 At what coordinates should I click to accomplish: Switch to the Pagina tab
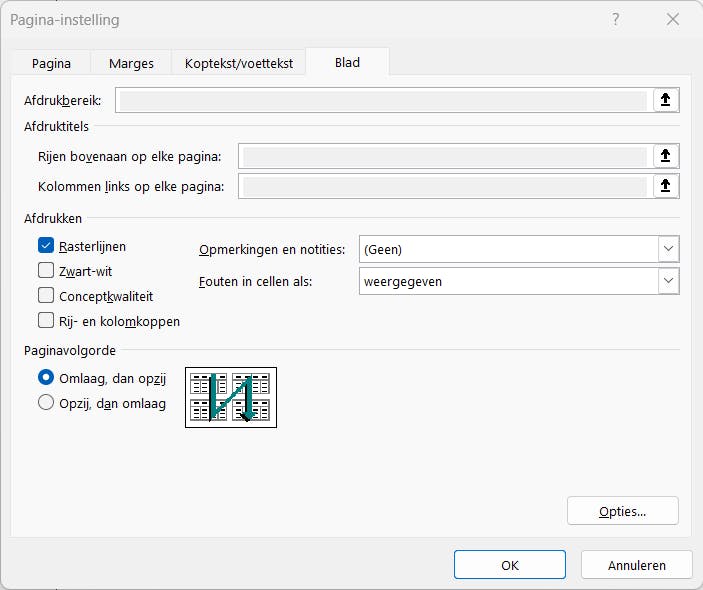pos(52,63)
